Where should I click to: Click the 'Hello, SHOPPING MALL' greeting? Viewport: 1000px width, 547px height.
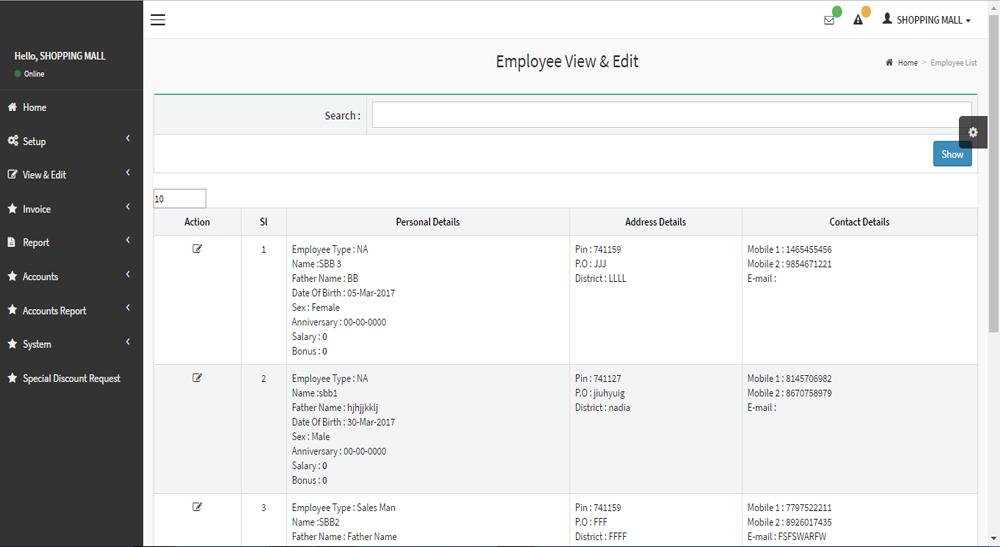click(60, 56)
